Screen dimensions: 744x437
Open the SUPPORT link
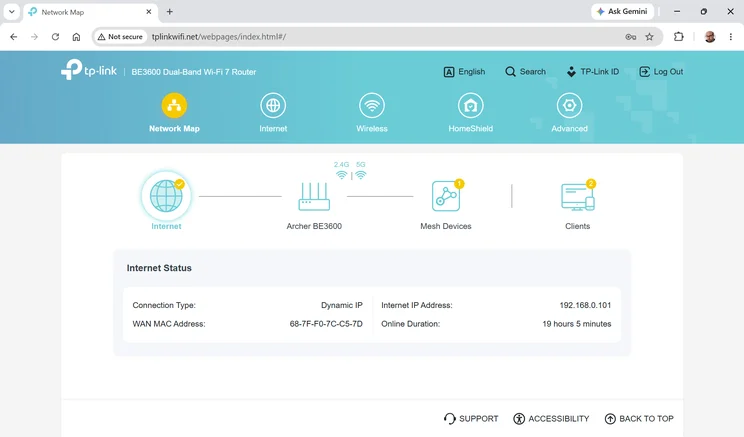click(471, 418)
